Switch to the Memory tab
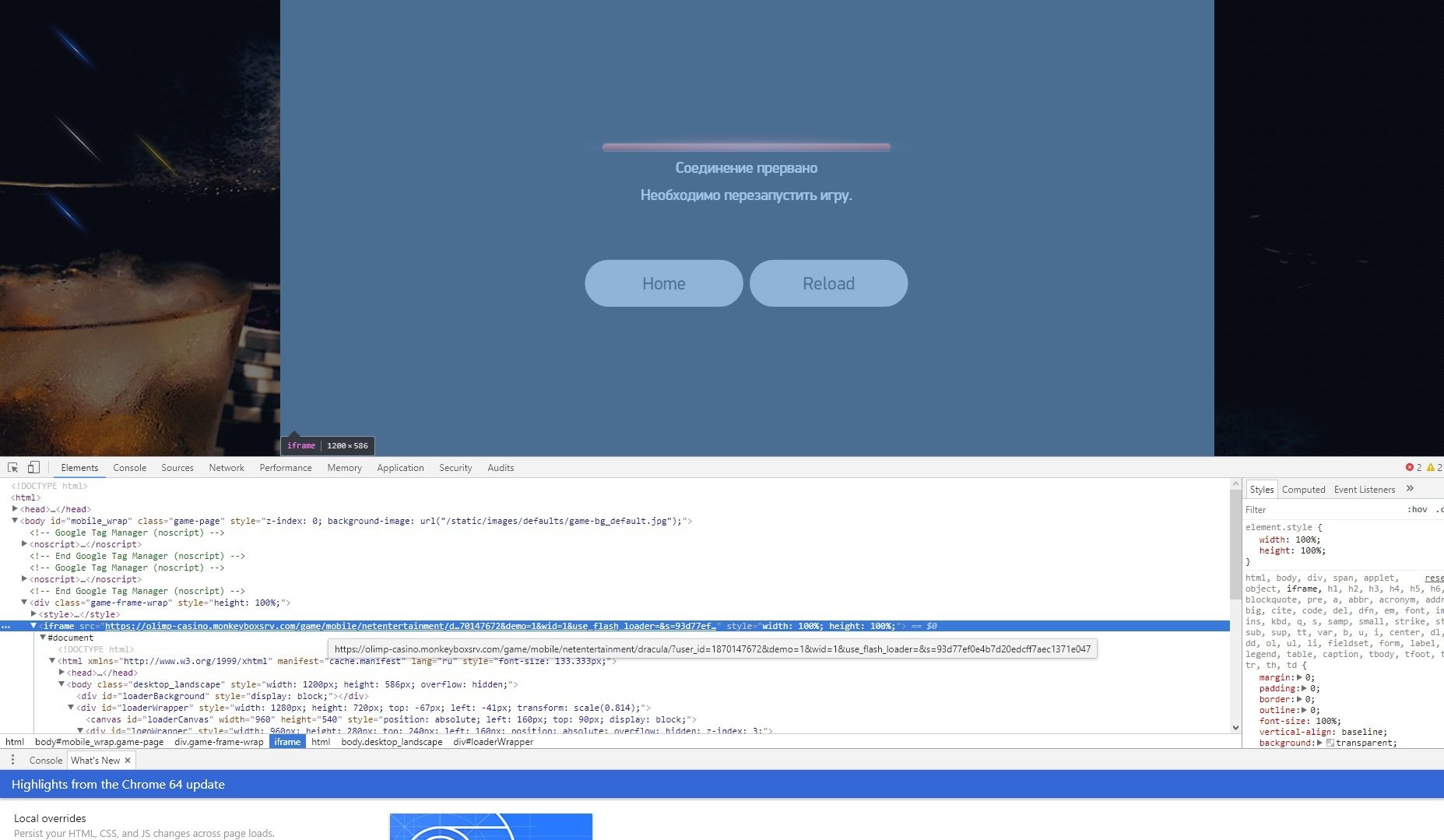This screenshot has height=840, width=1444. click(x=344, y=468)
